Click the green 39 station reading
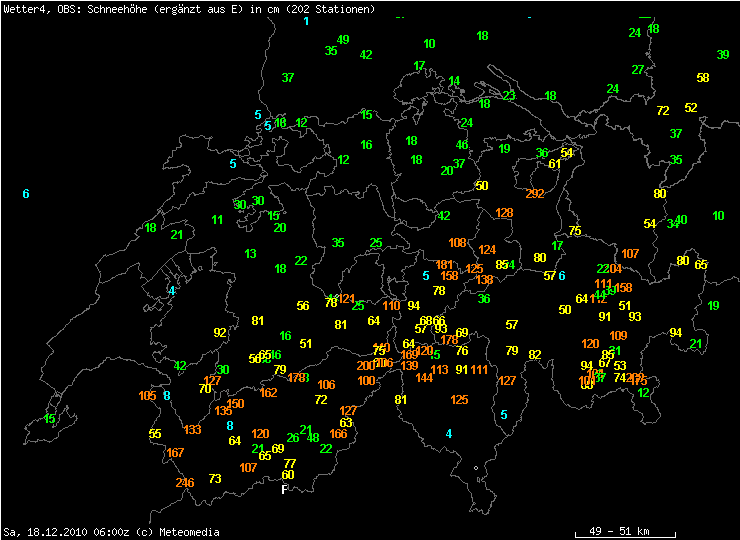This screenshot has width=740, height=540. tap(723, 55)
